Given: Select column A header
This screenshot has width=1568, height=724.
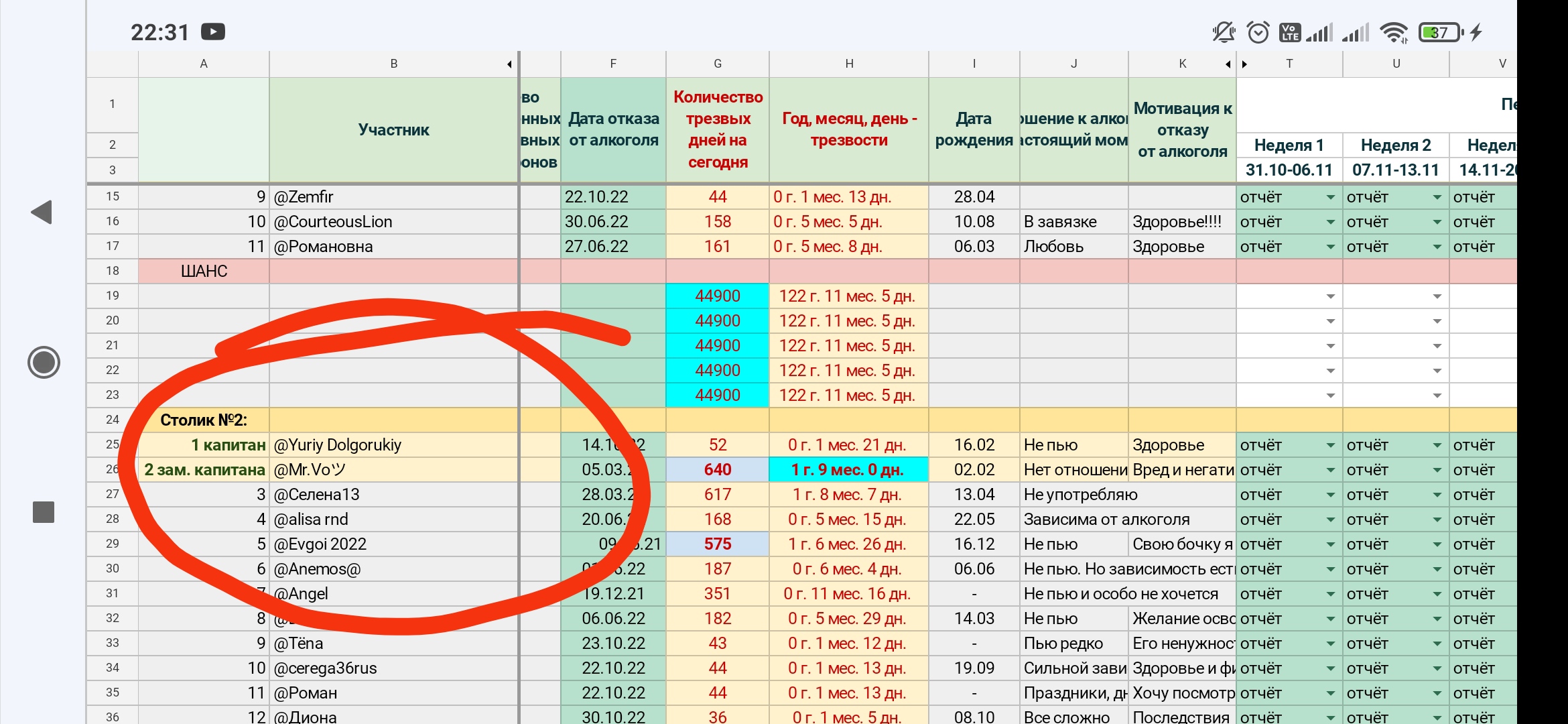Looking at the screenshot, I should click(x=204, y=64).
